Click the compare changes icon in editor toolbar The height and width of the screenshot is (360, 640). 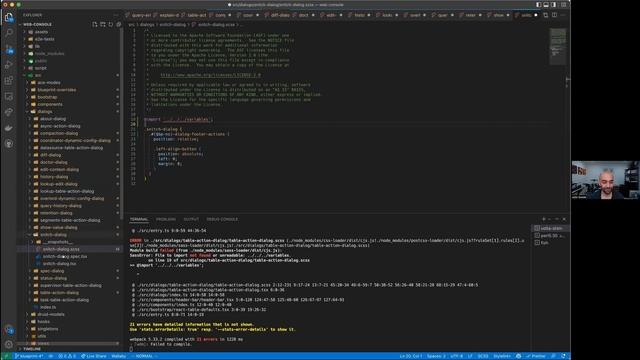click(546, 15)
